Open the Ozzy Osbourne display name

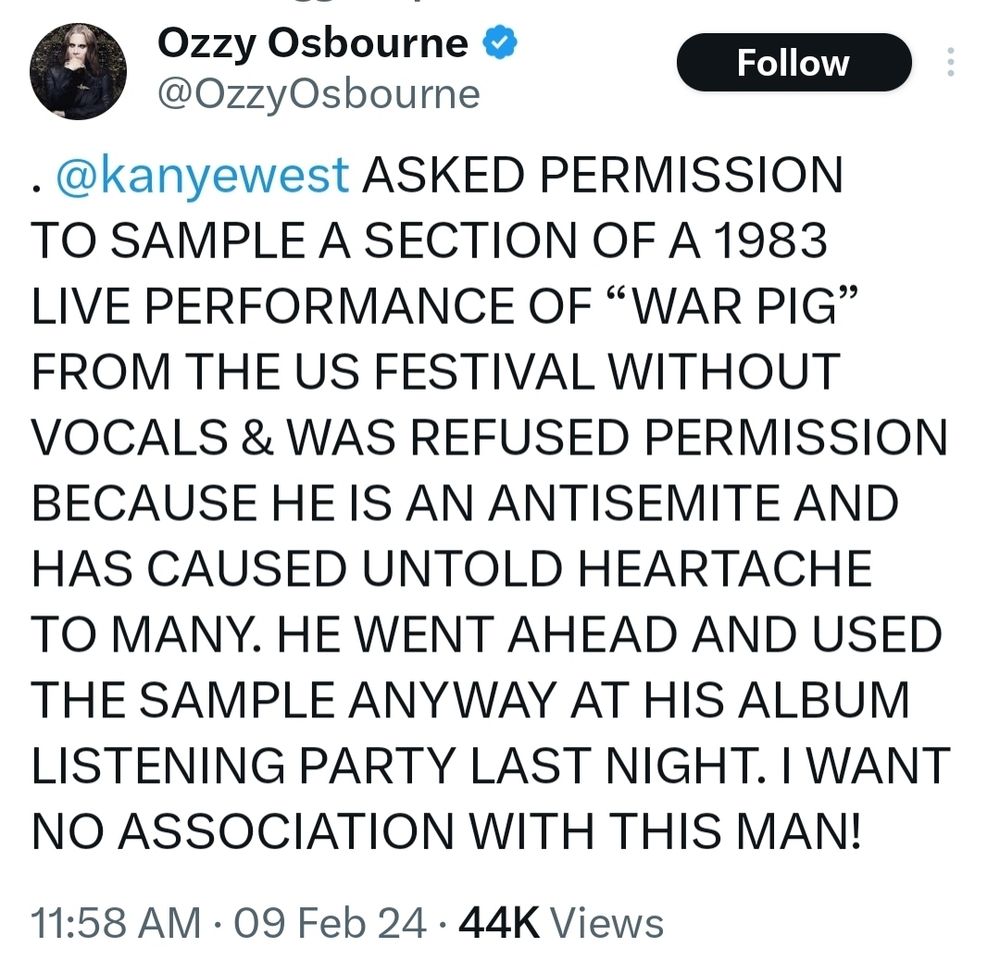pyautogui.click(x=312, y=43)
